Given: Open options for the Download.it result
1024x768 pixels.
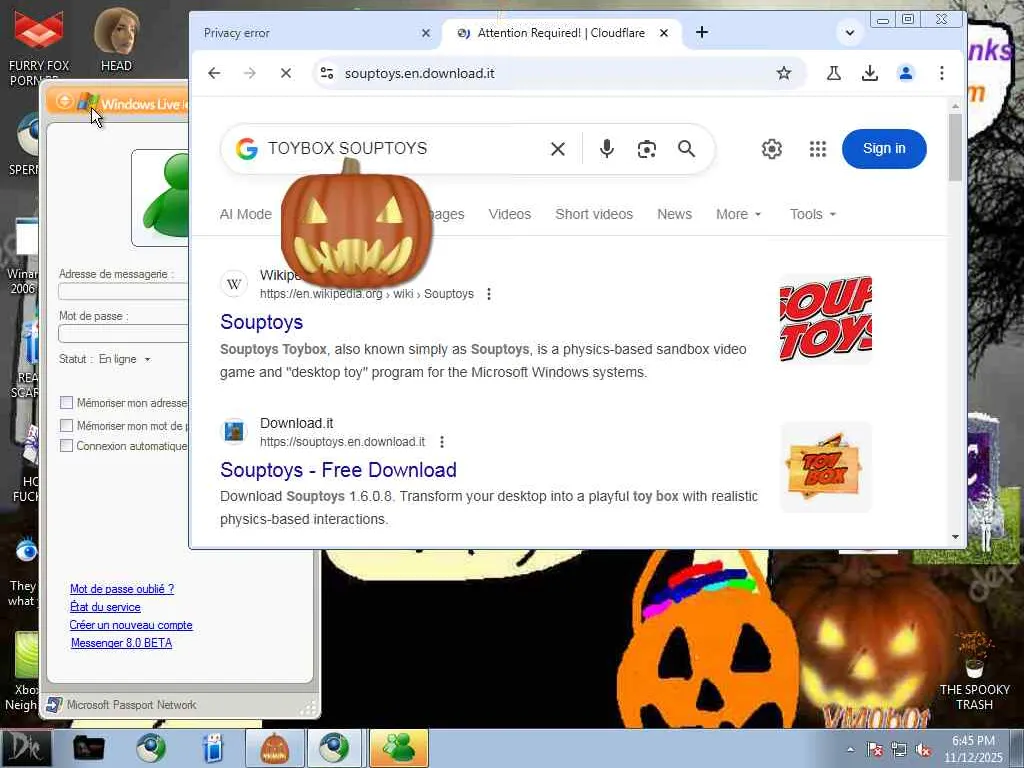Looking at the screenshot, I should [x=442, y=442].
